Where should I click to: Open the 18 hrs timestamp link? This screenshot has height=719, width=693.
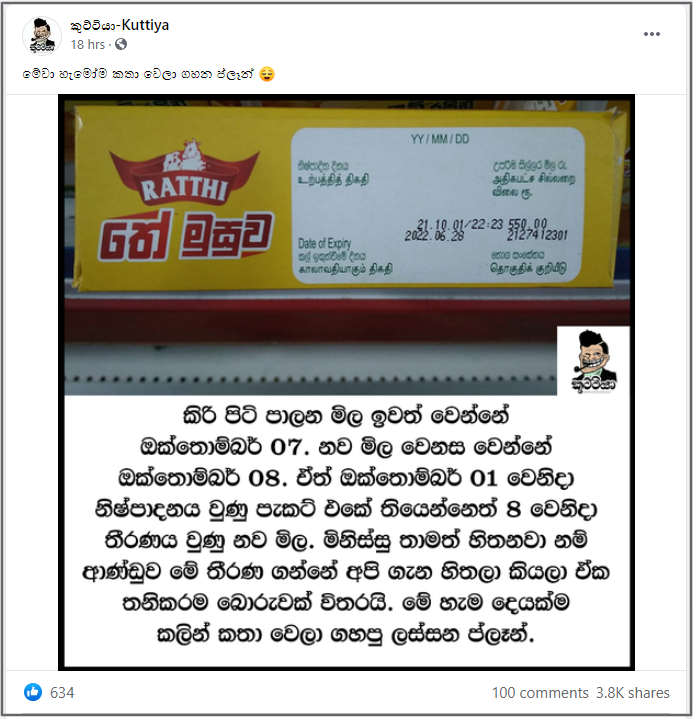click(88, 44)
